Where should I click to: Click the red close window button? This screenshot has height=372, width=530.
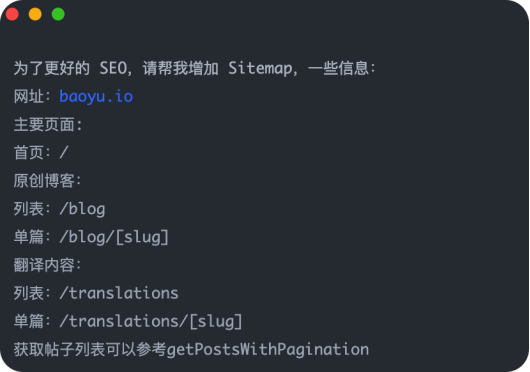(x=12, y=14)
